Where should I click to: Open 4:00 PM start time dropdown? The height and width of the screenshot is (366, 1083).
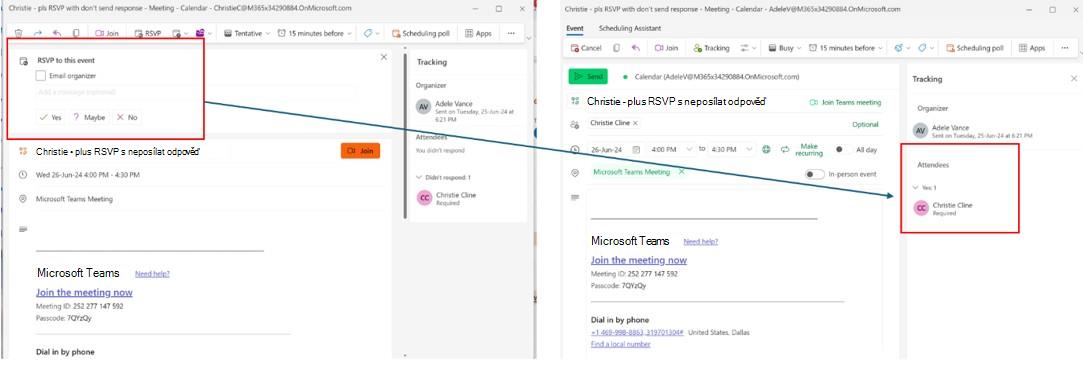tap(671, 149)
